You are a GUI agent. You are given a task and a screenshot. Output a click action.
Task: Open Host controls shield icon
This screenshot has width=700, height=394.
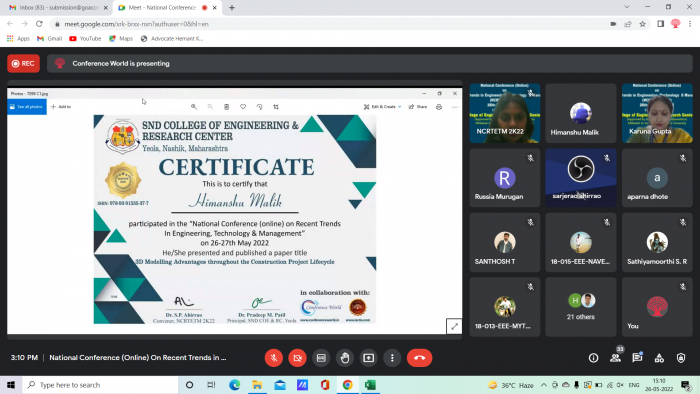pos(681,358)
